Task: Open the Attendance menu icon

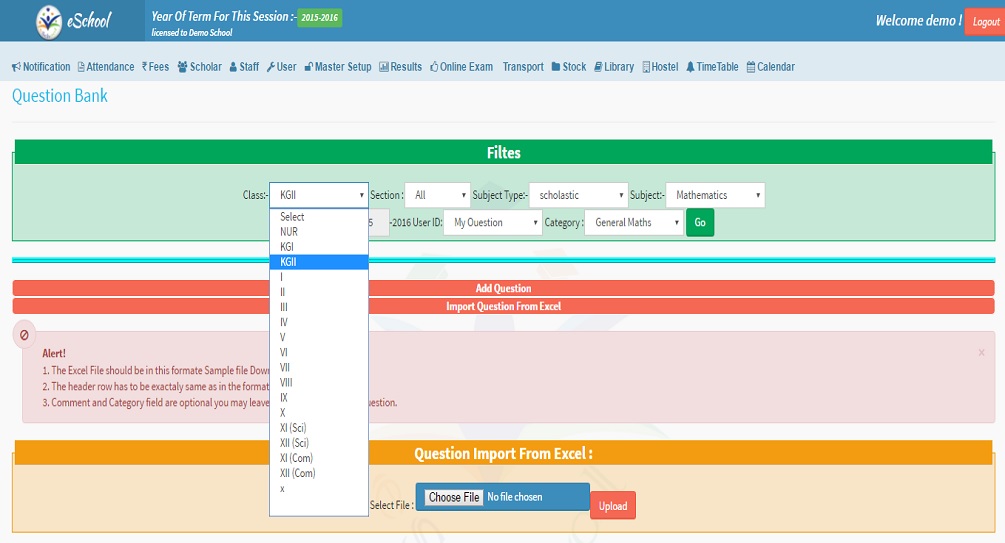Action: [81, 67]
